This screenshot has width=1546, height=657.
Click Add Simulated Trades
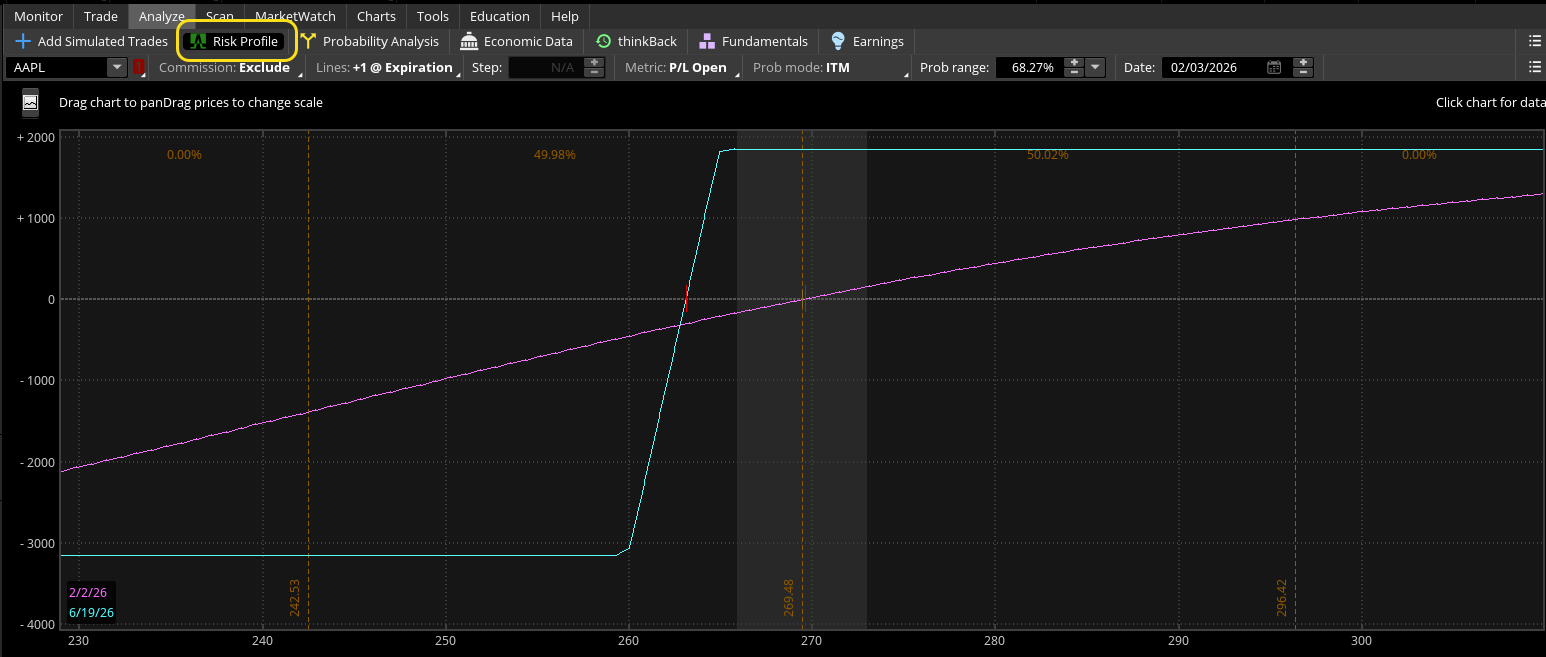tap(91, 41)
